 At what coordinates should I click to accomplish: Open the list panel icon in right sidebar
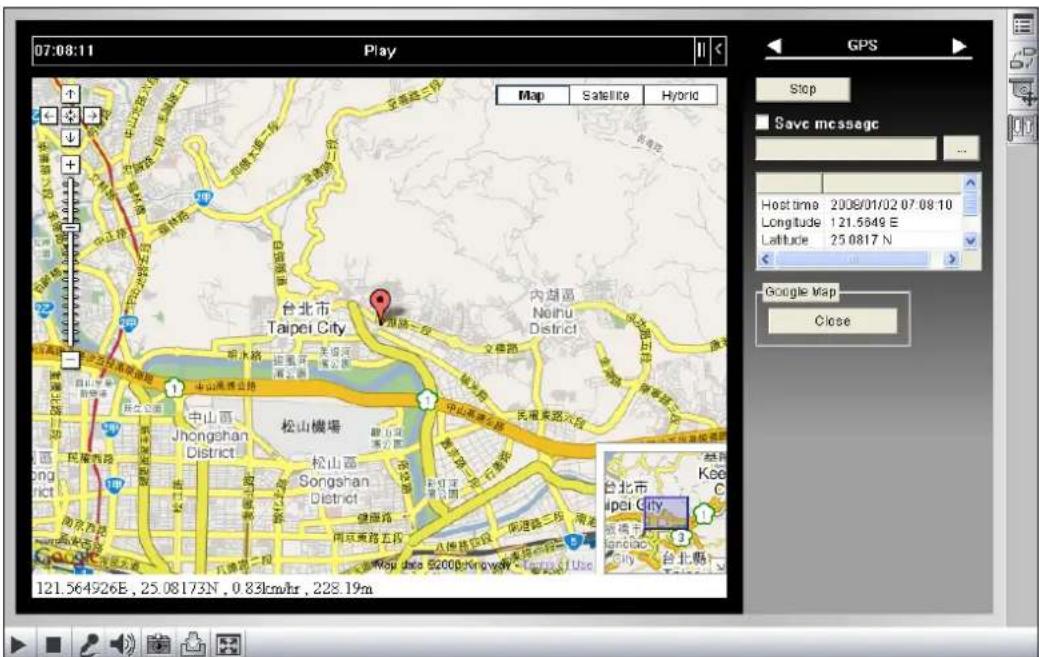(x=1023, y=25)
